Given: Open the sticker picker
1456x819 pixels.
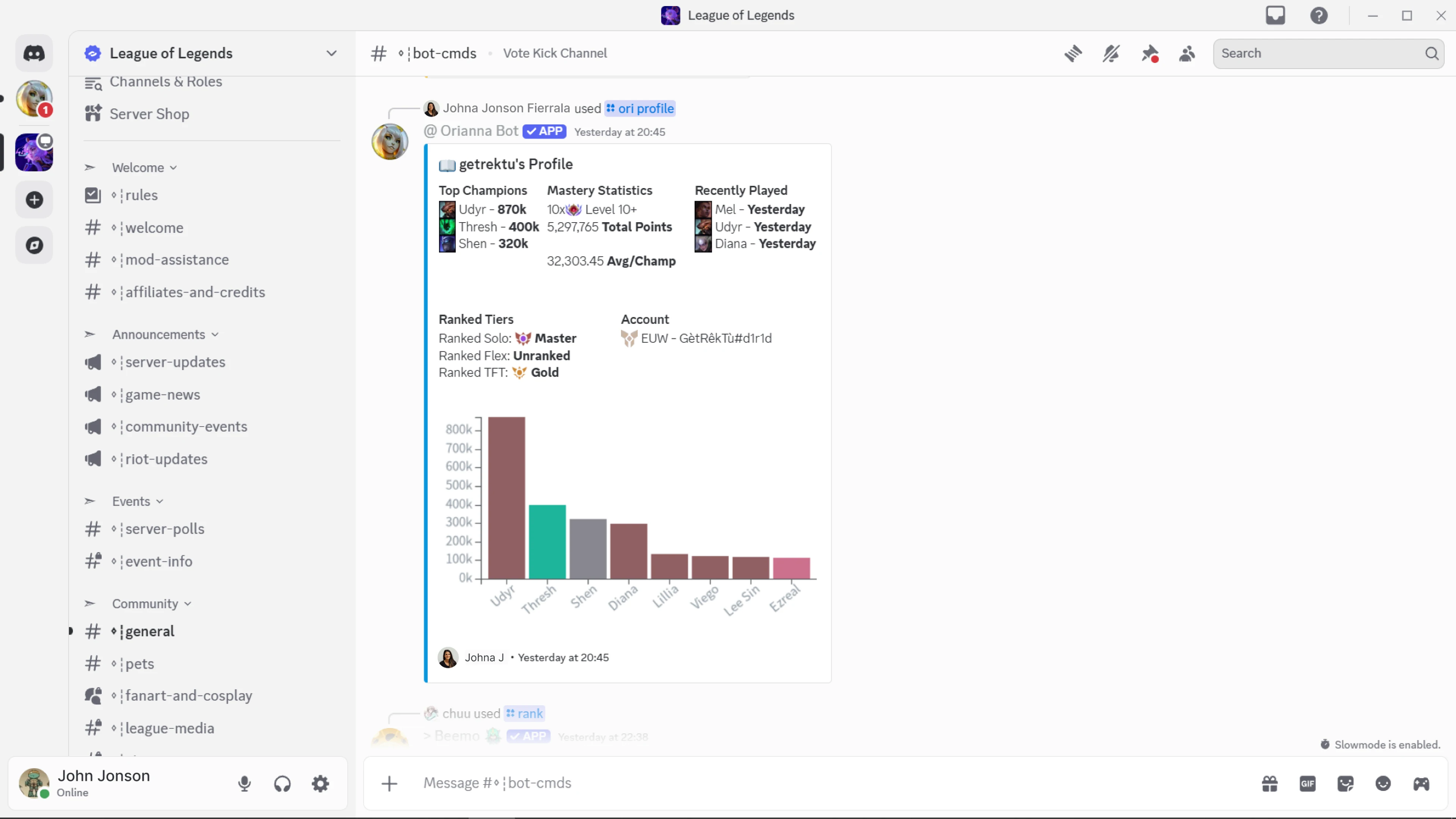Looking at the screenshot, I should click(1346, 783).
